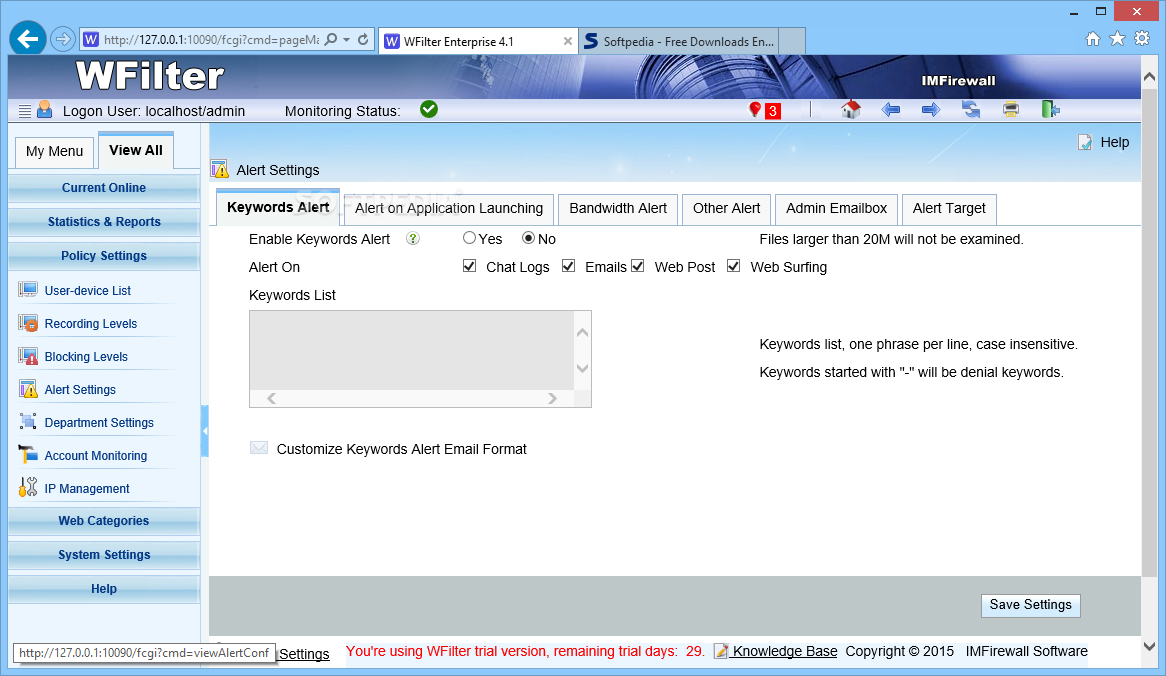Open the favorites star icon
1166x676 pixels.
click(x=1117, y=39)
